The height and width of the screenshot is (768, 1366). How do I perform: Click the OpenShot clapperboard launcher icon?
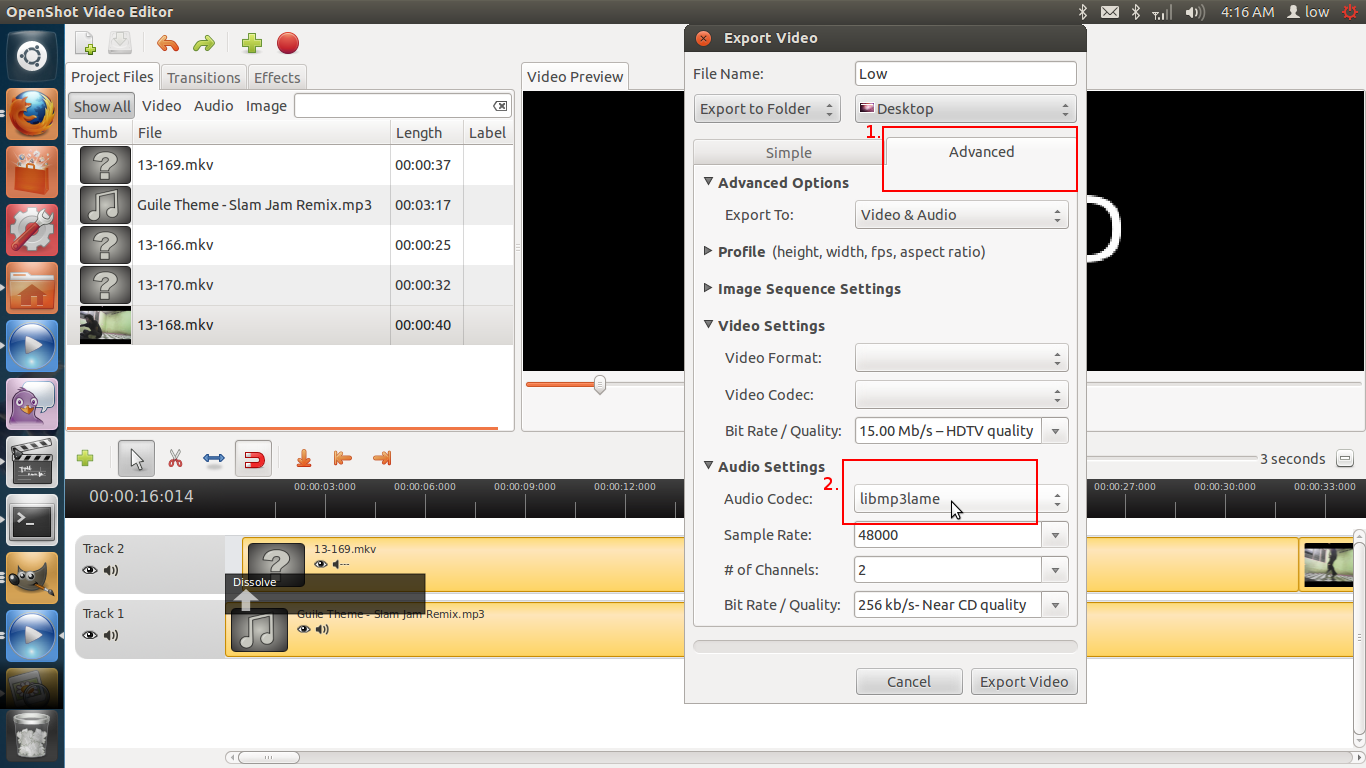32,461
